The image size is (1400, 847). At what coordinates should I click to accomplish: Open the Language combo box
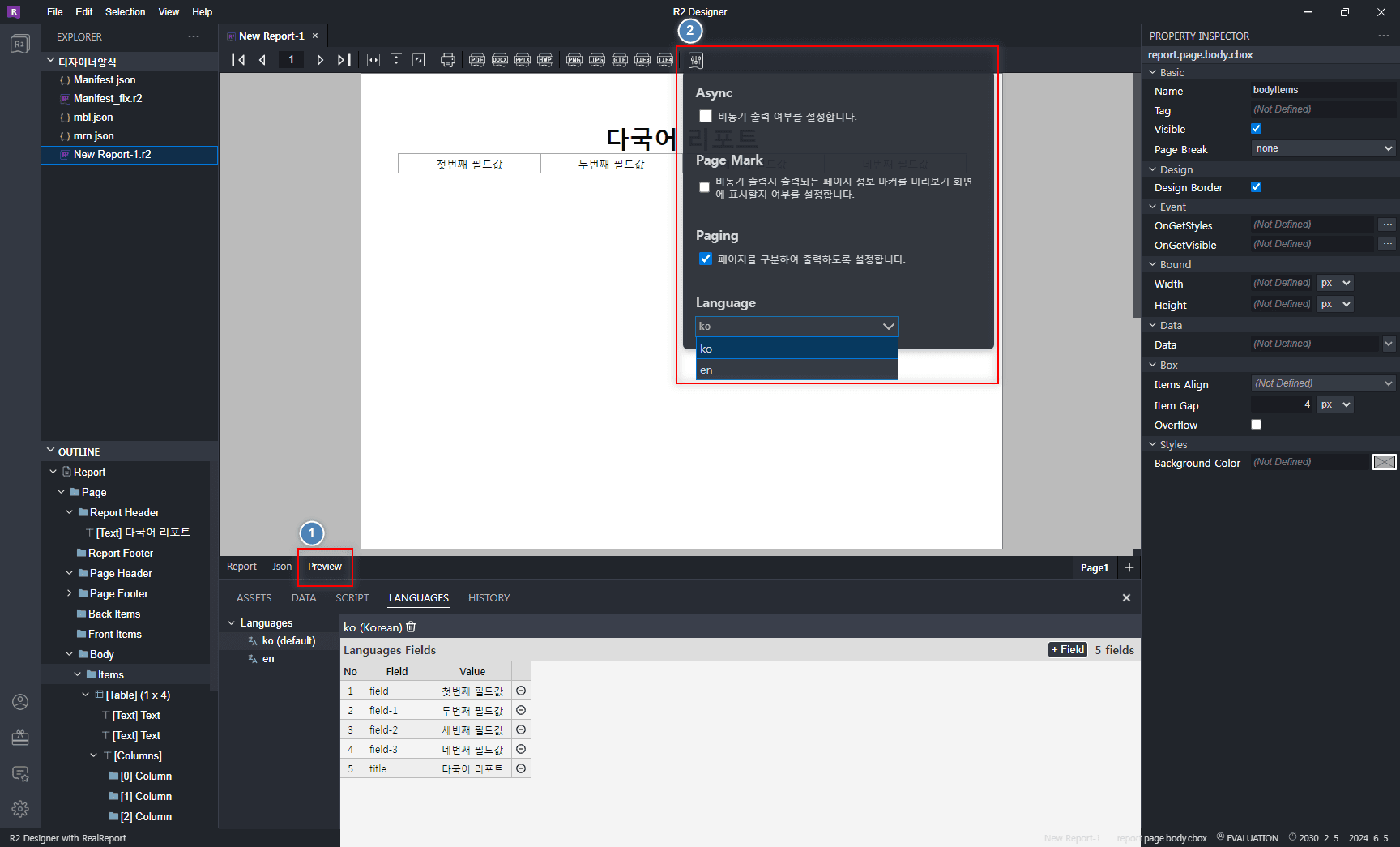click(797, 326)
